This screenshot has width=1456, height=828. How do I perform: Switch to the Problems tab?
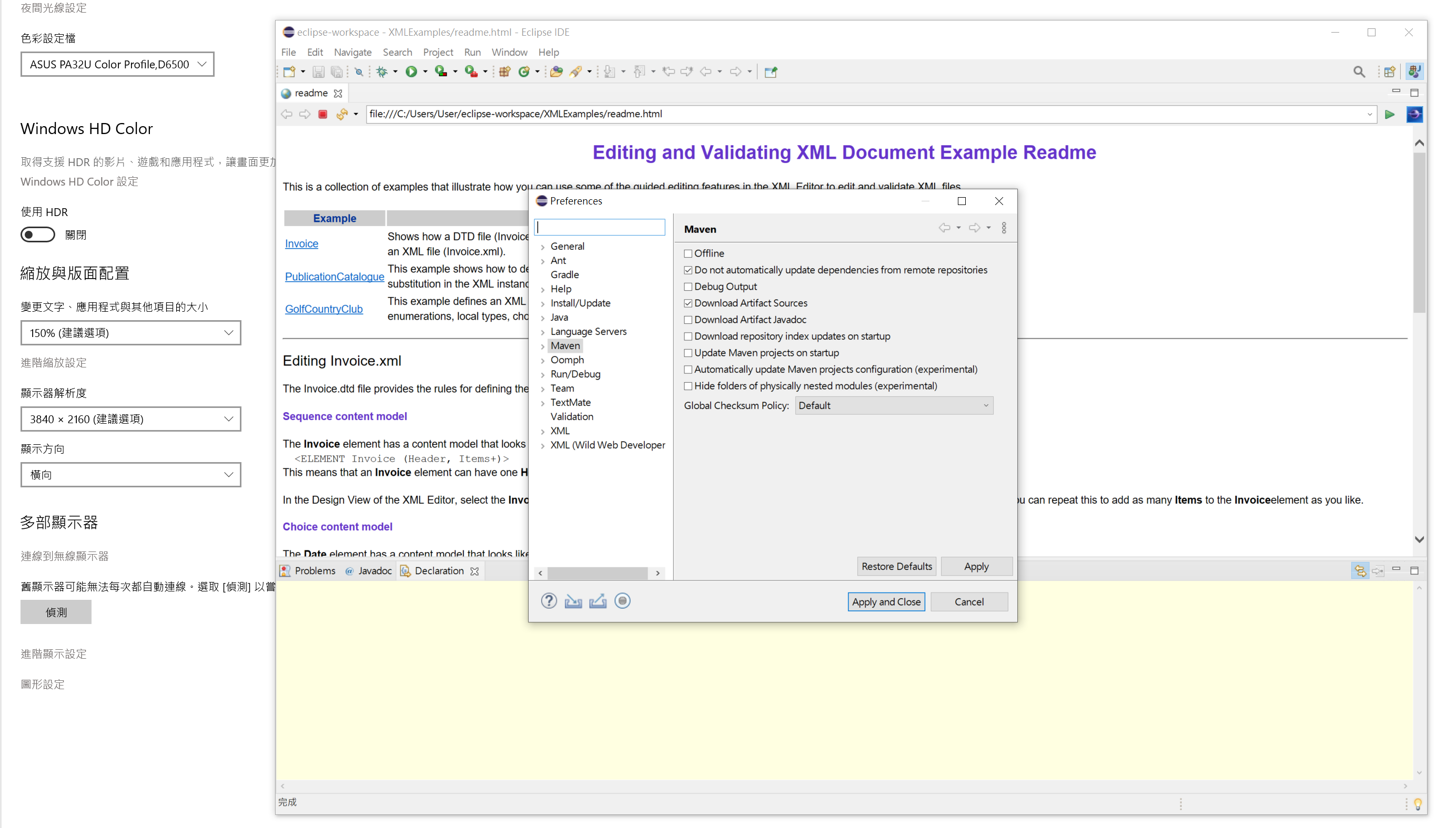(308, 570)
